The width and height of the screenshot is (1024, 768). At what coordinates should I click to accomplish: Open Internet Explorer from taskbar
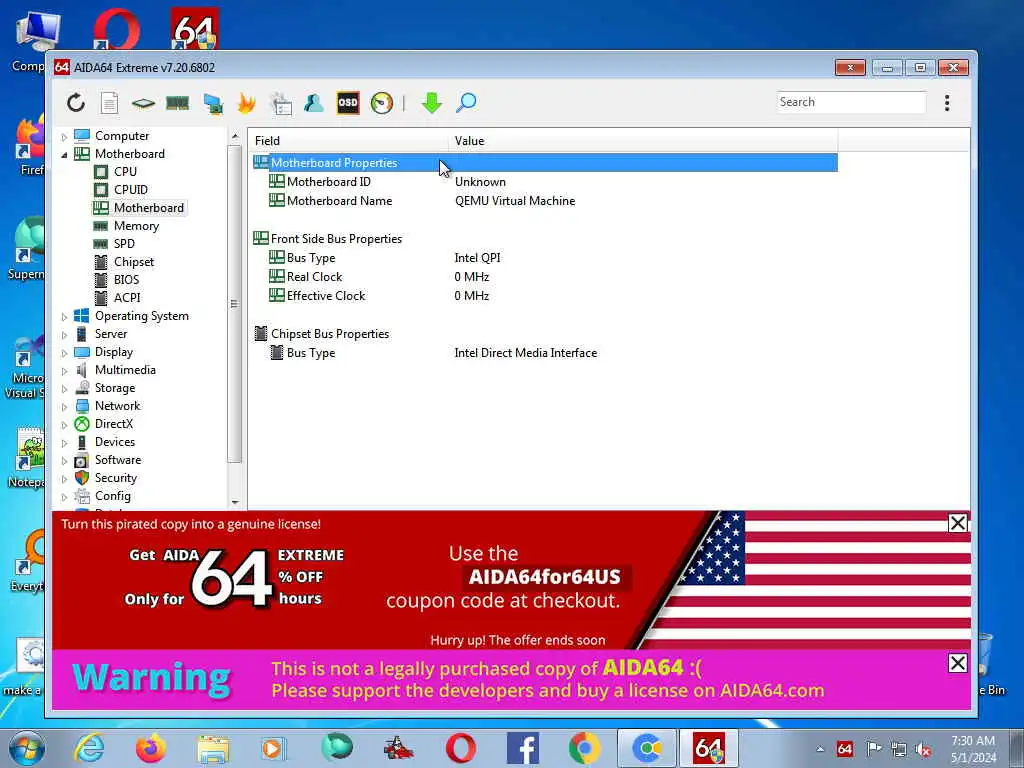pyautogui.click(x=89, y=748)
